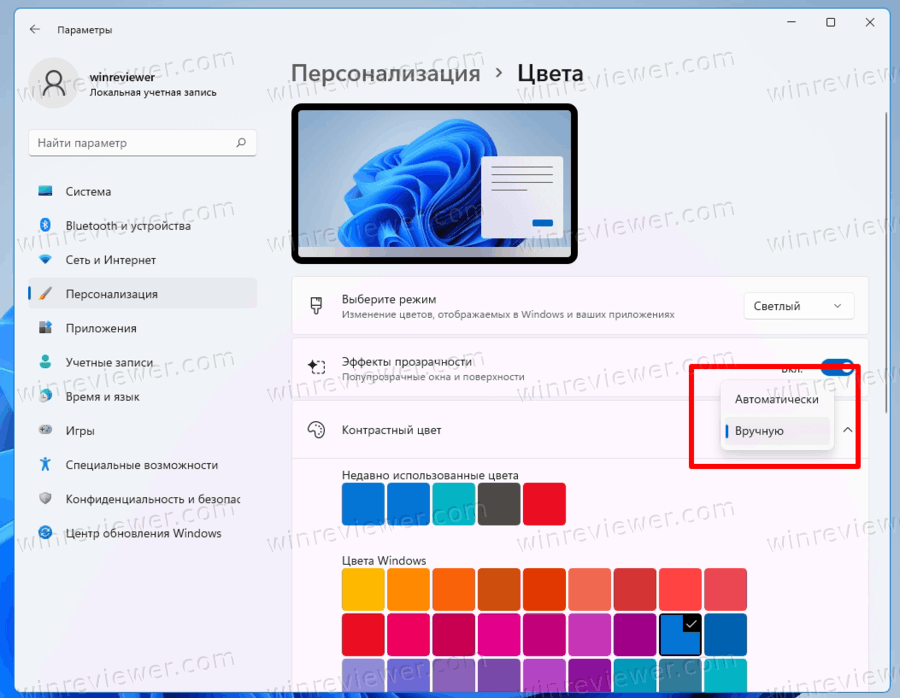Maximize the Параметры window

pos(831,22)
